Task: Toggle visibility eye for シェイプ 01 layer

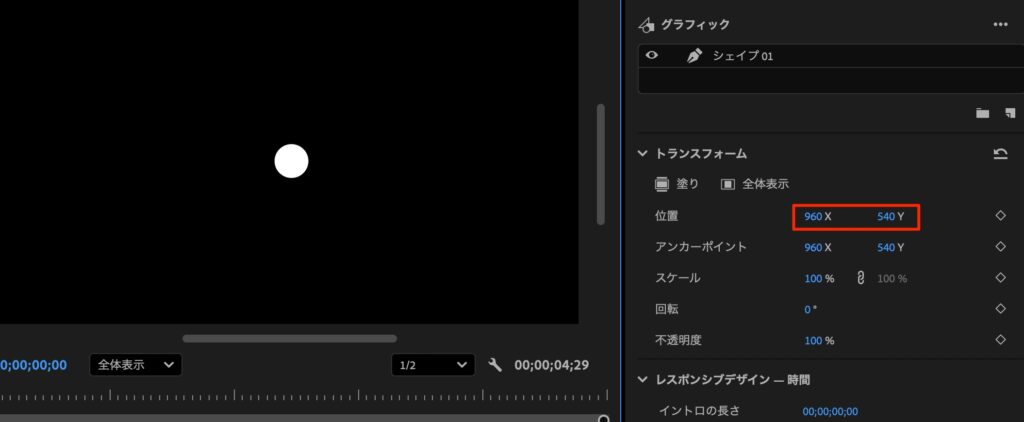Action: (x=652, y=56)
